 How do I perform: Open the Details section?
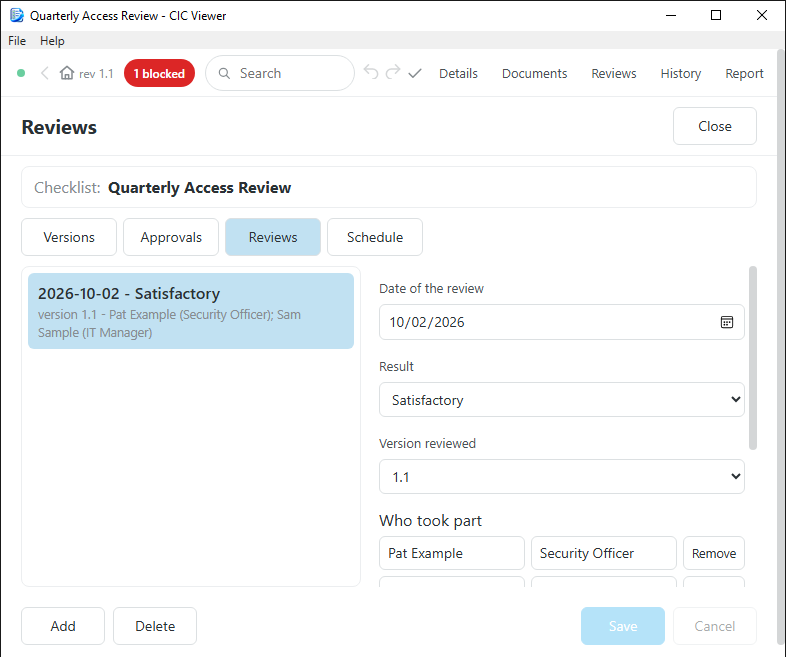458,74
